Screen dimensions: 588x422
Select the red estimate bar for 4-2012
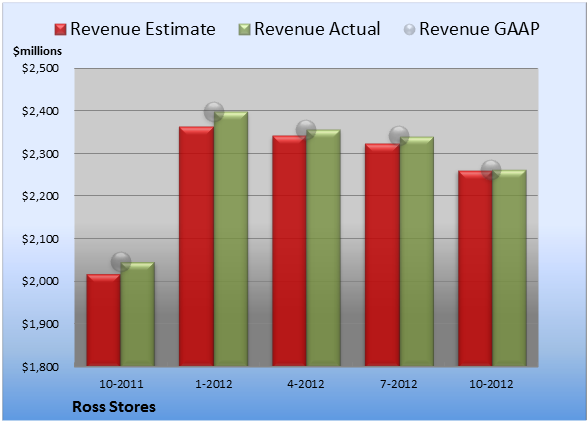point(289,251)
